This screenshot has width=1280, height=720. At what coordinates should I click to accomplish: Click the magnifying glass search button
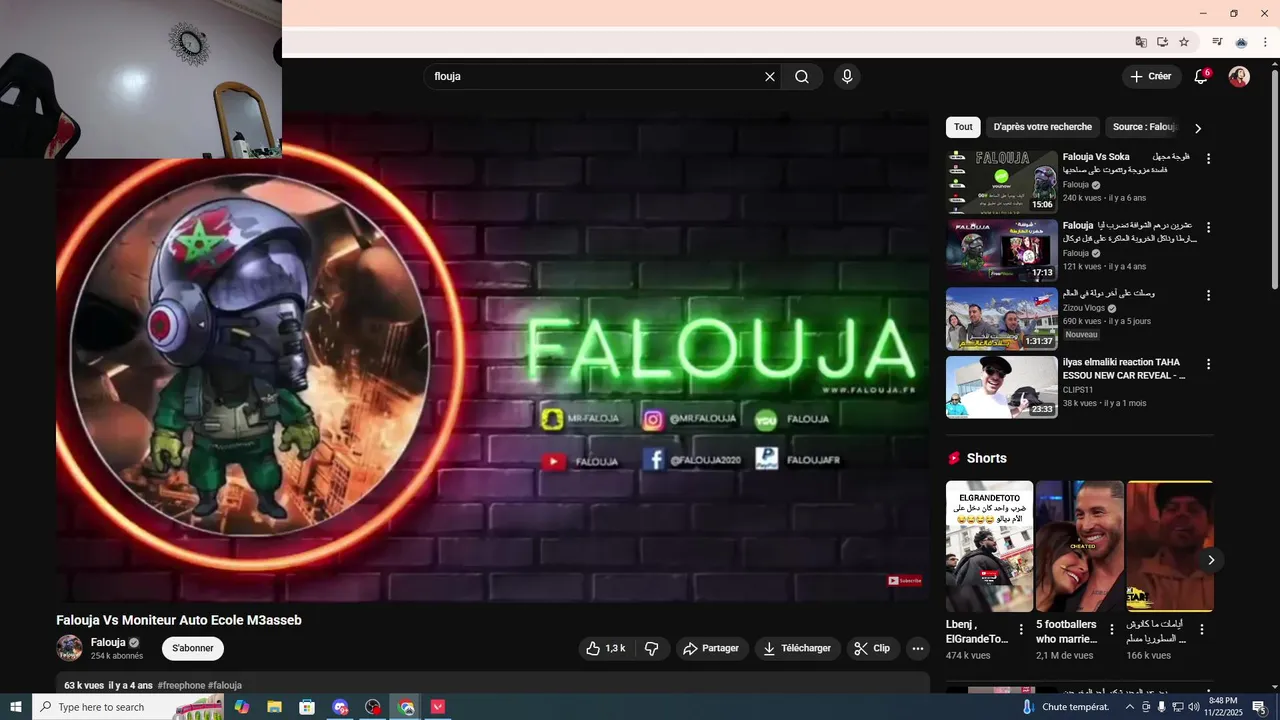(802, 77)
